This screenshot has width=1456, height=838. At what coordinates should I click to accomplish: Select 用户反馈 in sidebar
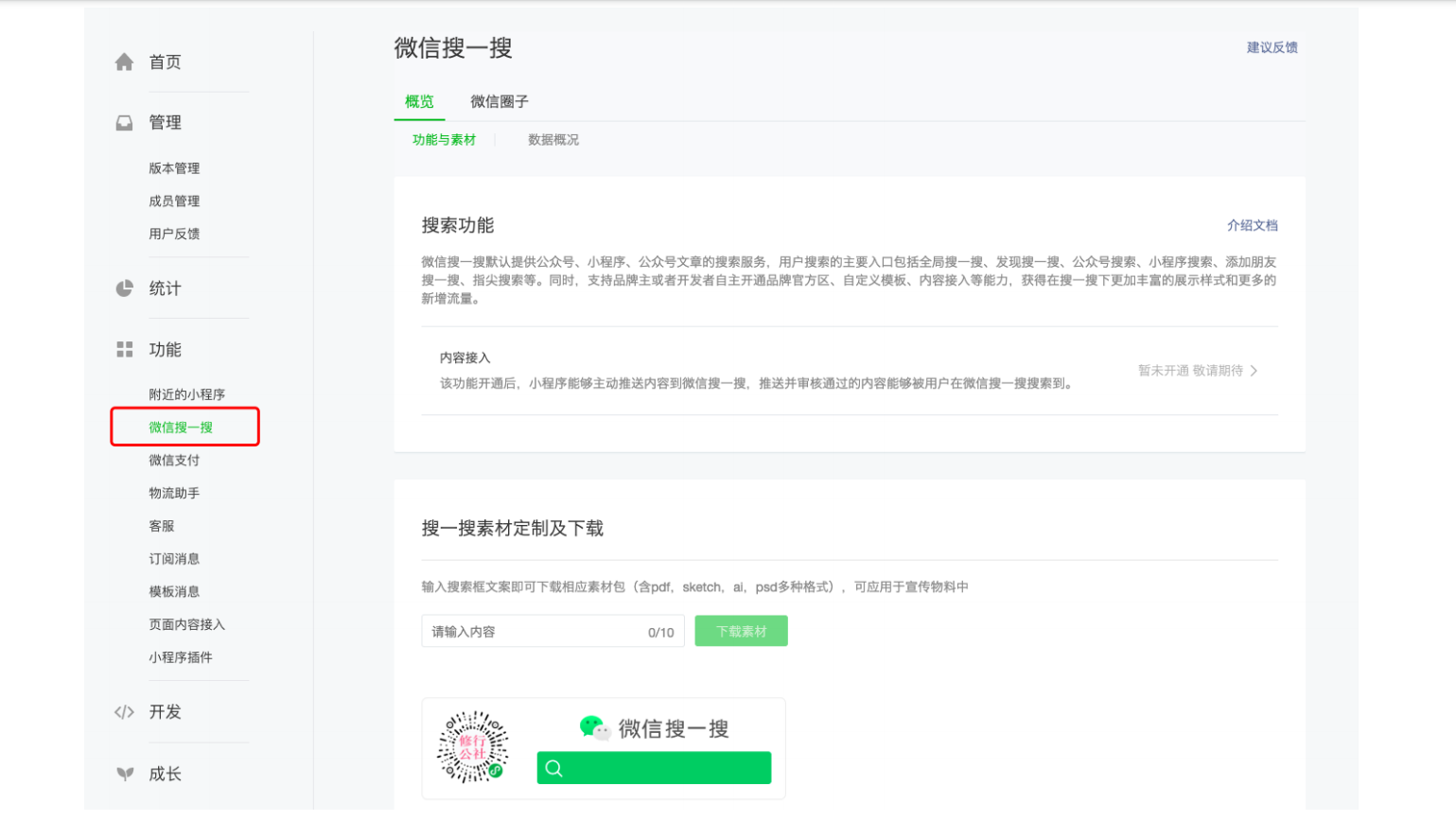pyautogui.click(x=174, y=234)
